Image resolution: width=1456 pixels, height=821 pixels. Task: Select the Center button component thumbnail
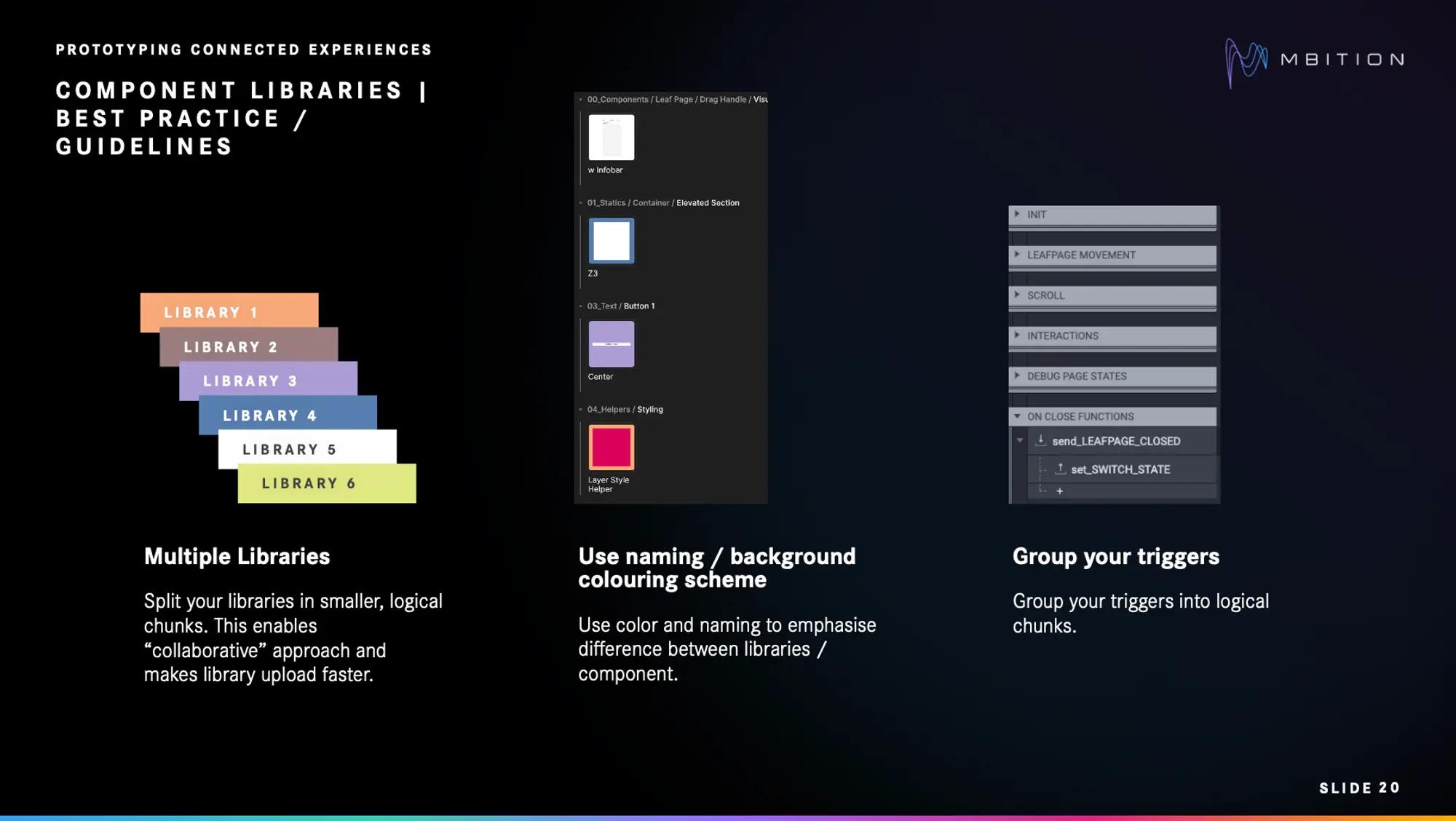click(x=611, y=344)
